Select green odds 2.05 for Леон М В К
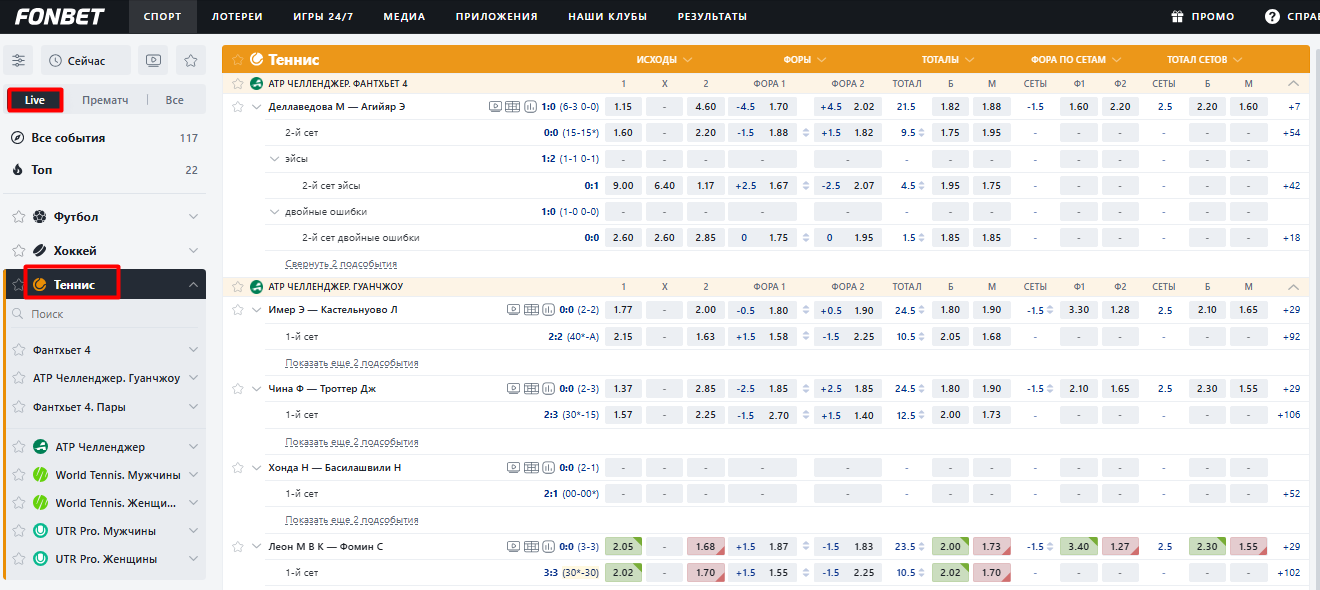Viewport: 1320px width, 590px height. [623, 547]
